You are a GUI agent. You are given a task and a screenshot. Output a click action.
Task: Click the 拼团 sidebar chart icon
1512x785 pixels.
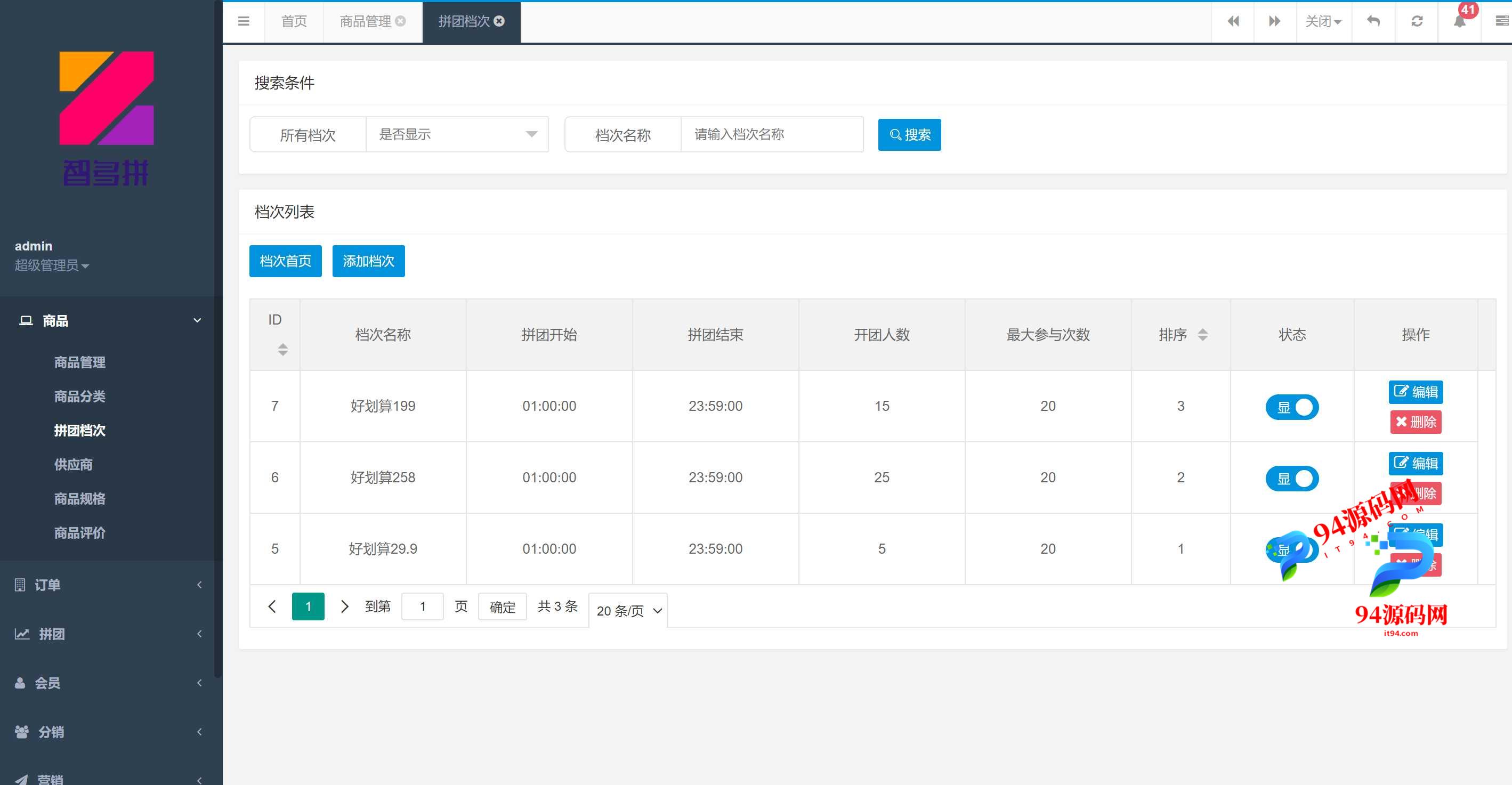[22, 634]
